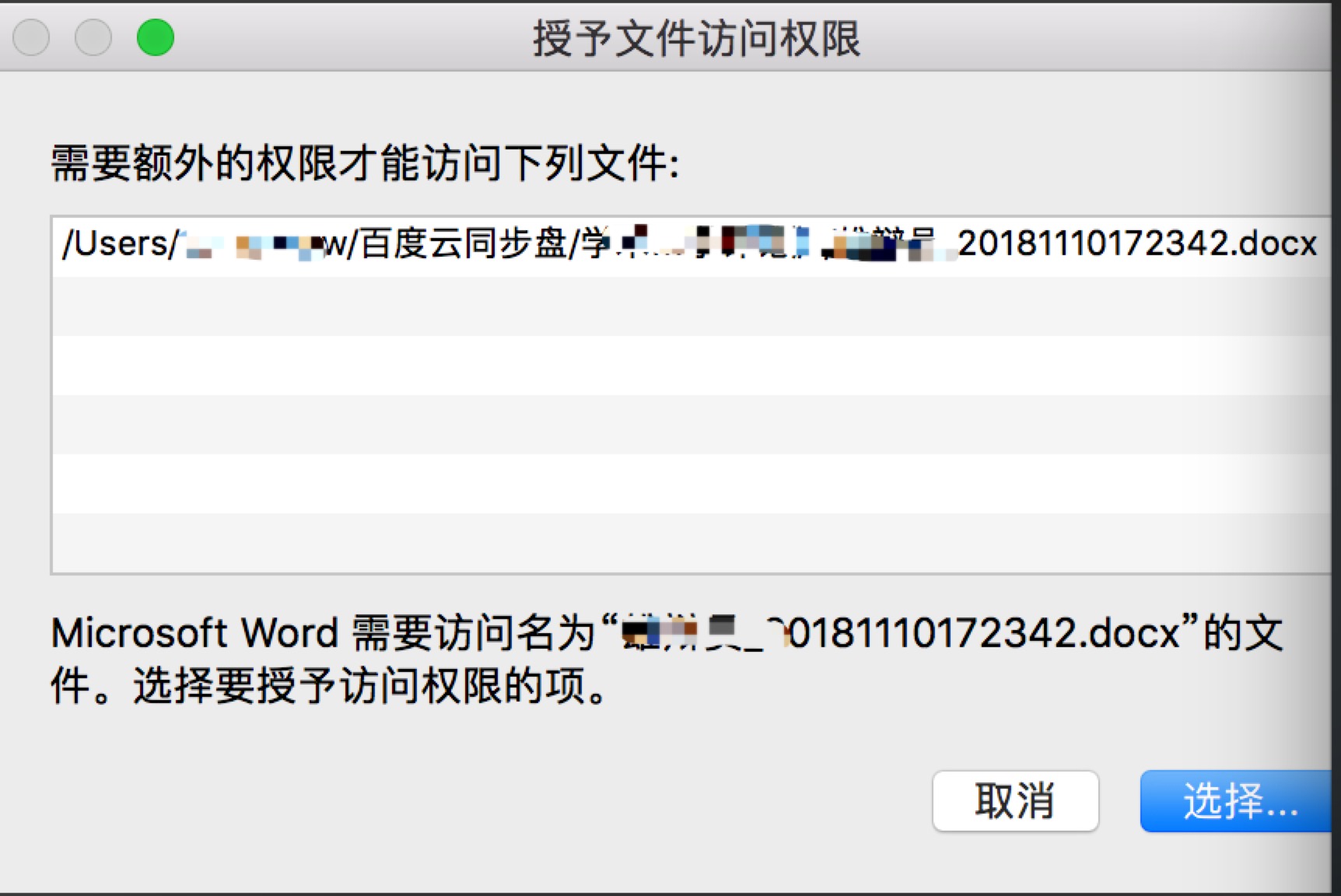Click the 需要访问名为 text in the description
Image resolution: width=1341 pixels, height=896 pixels.
coord(474,633)
